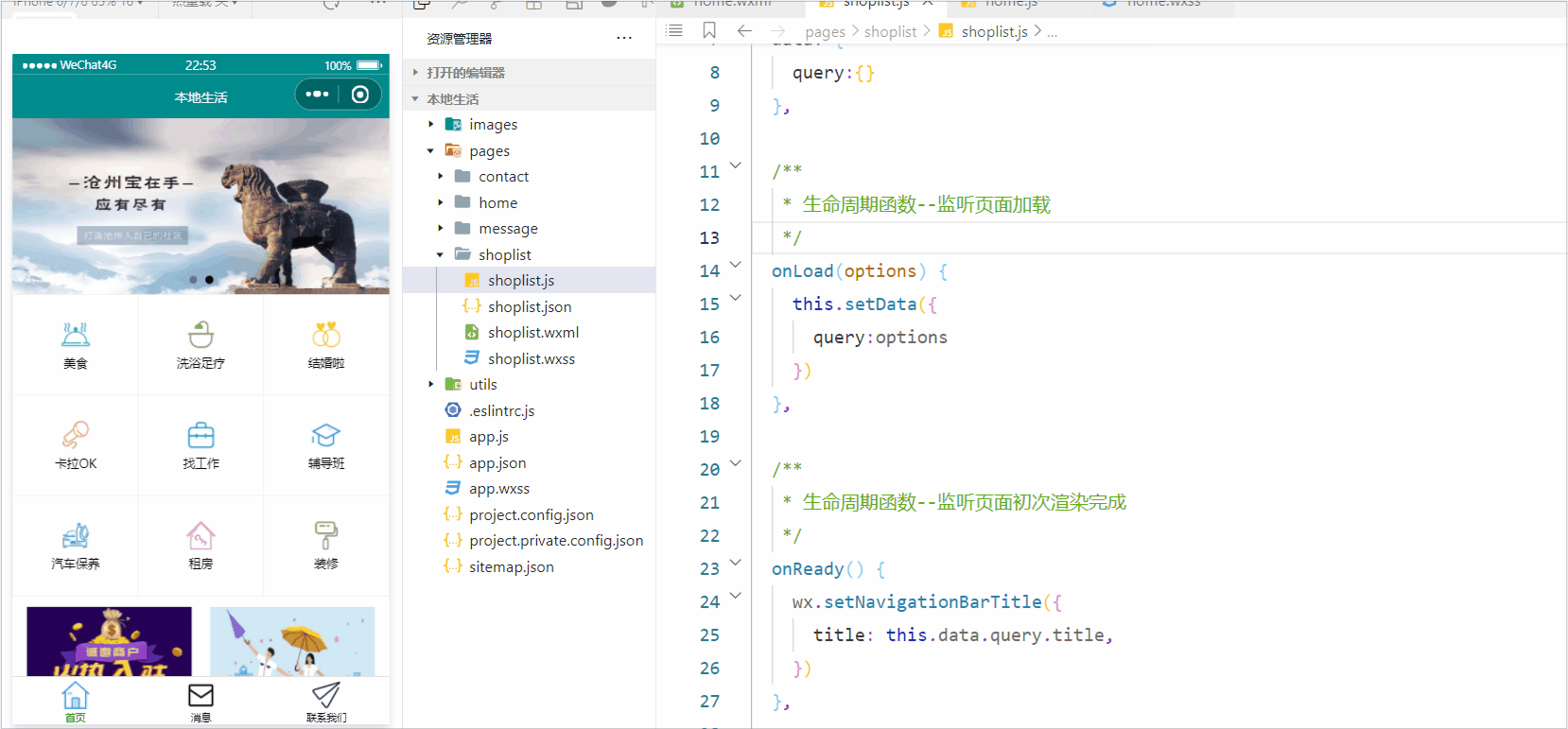1568x729 pixels.
Task: Tap the 汽车保养 car maintenance icon
Action: [76, 535]
